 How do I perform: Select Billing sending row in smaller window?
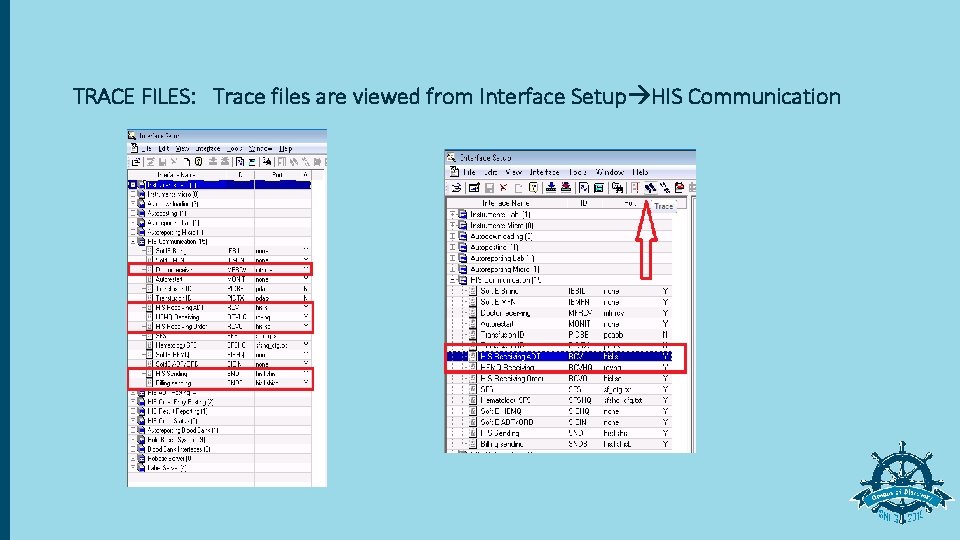pyautogui.click(x=220, y=383)
